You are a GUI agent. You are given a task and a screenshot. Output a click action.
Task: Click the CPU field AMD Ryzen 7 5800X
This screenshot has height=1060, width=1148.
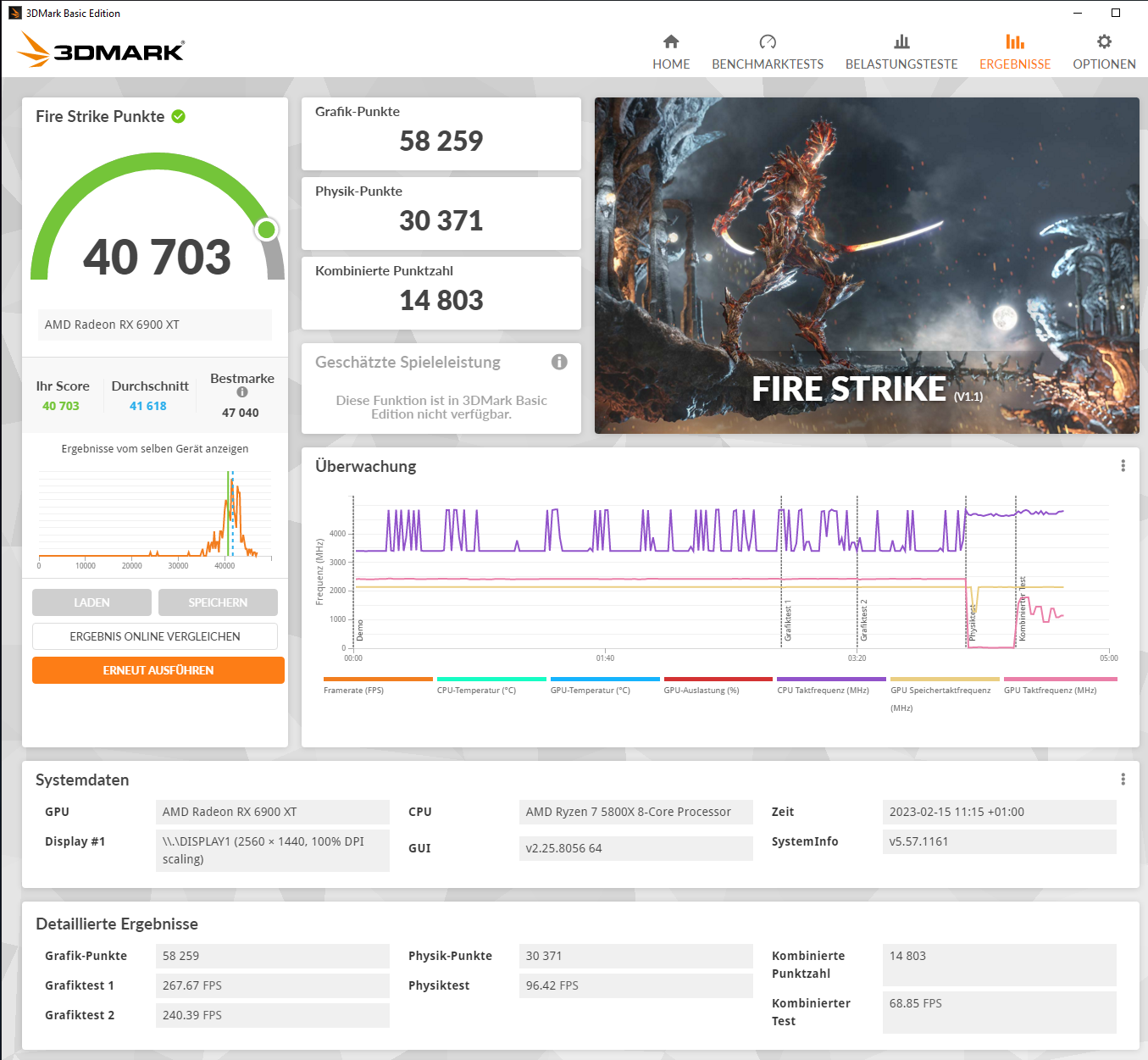[636, 812]
